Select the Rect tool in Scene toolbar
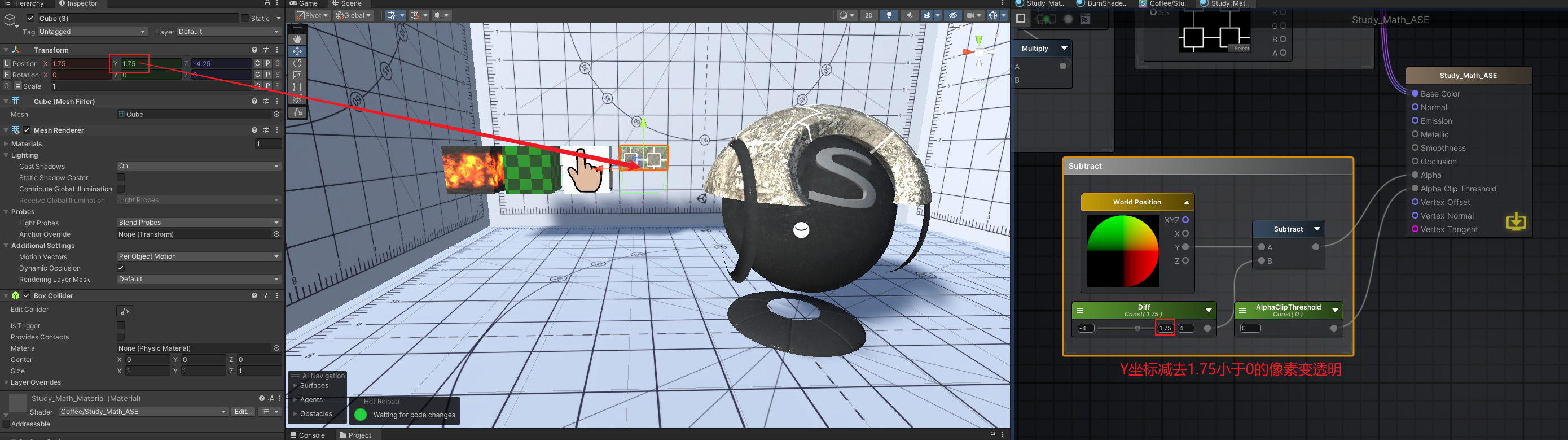Image resolution: width=1568 pixels, height=440 pixels. [297, 88]
